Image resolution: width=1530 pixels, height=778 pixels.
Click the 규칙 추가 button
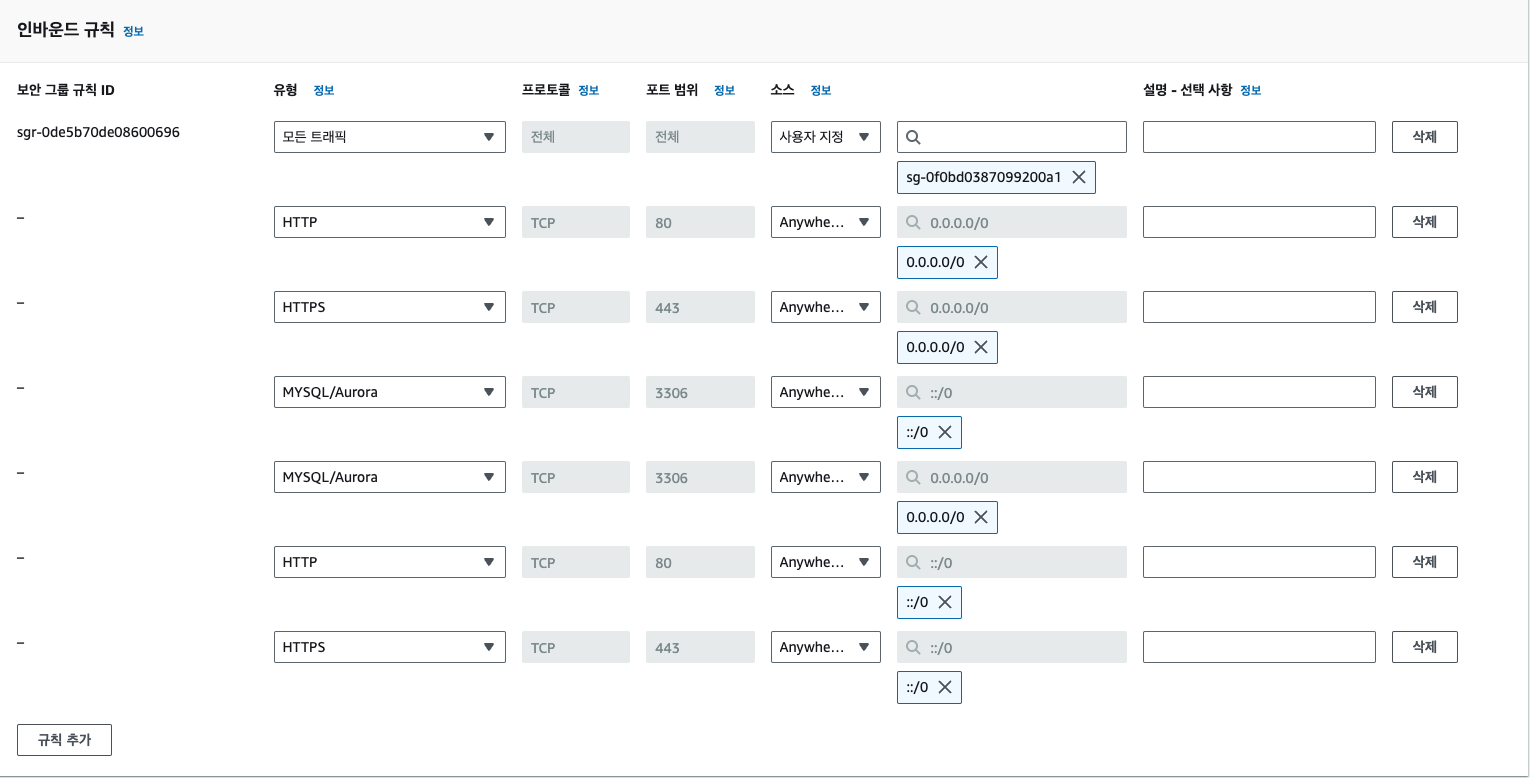(64, 740)
